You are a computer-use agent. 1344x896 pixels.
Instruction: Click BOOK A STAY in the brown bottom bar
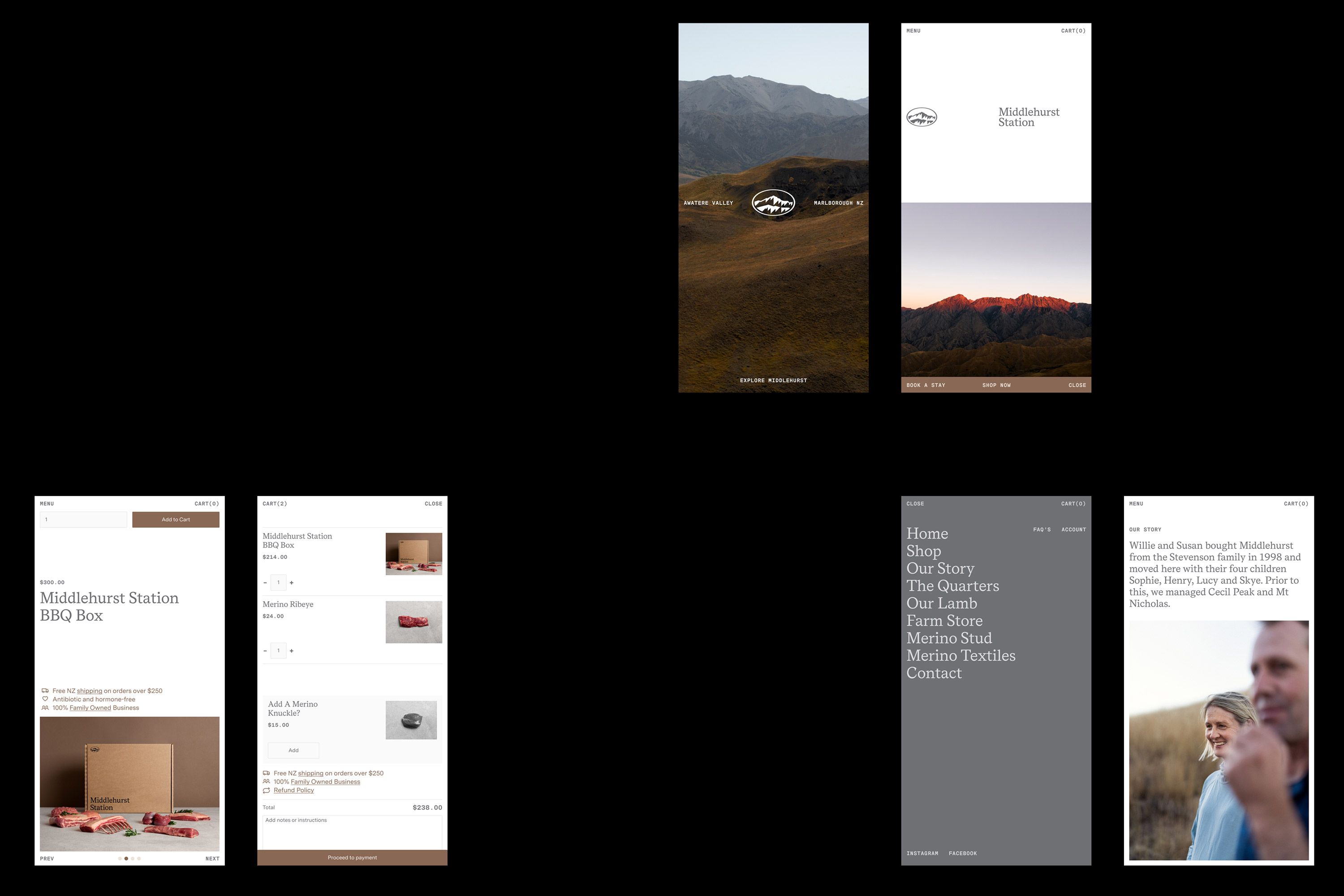click(x=926, y=385)
